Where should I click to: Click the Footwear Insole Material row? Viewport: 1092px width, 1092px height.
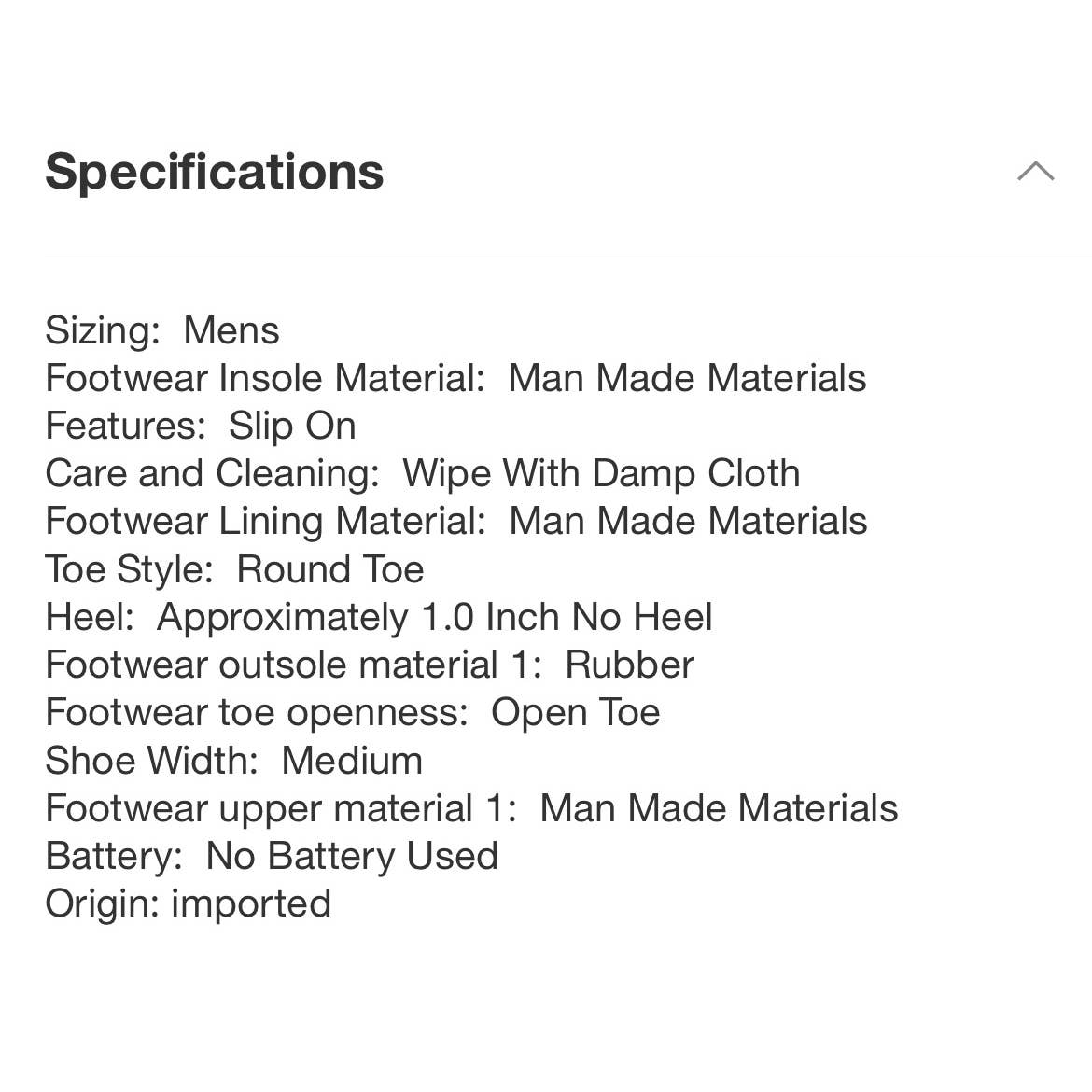tap(456, 378)
